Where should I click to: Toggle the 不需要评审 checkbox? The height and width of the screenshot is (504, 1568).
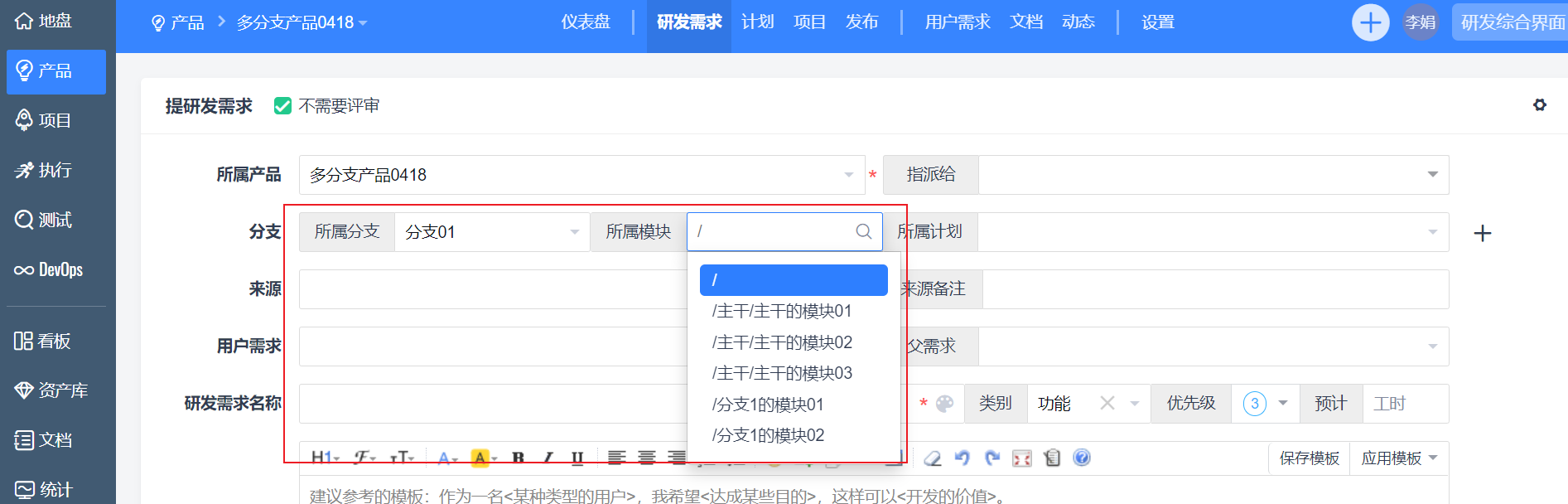click(x=282, y=106)
